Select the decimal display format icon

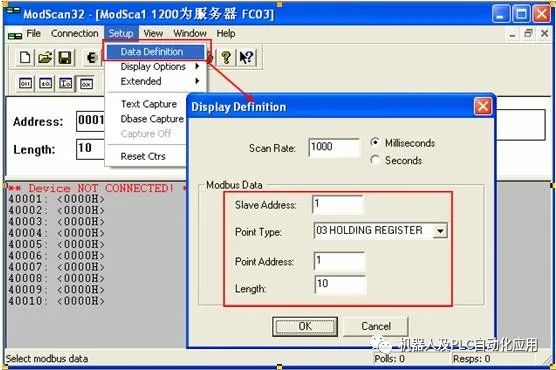pyautogui.click(x=46, y=84)
